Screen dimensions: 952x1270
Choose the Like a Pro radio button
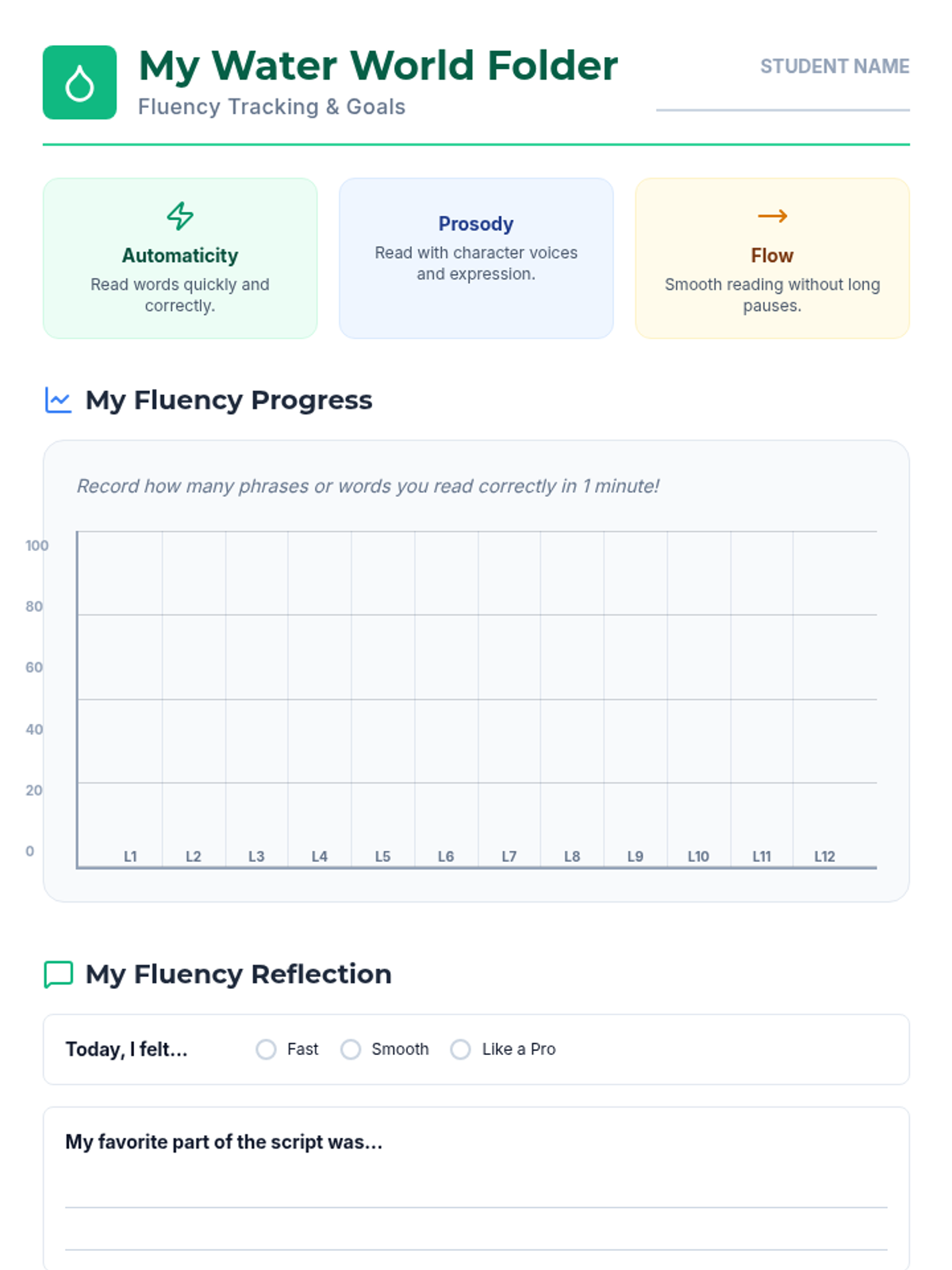click(x=461, y=1049)
